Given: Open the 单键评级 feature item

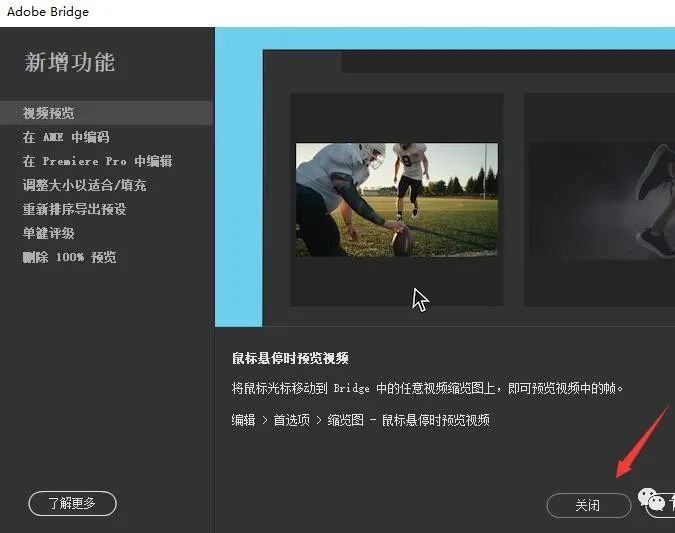Looking at the screenshot, I should [x=48, y=233].
